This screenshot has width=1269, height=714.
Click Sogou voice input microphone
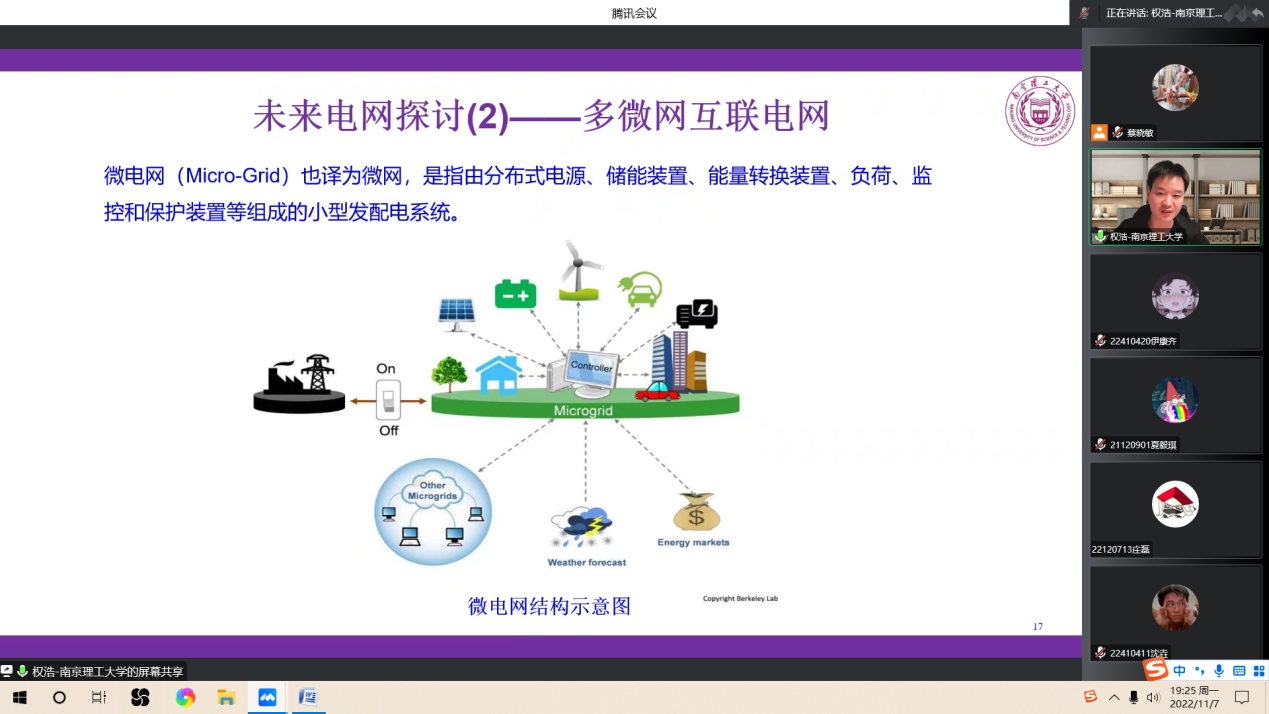pos(1218,670)
